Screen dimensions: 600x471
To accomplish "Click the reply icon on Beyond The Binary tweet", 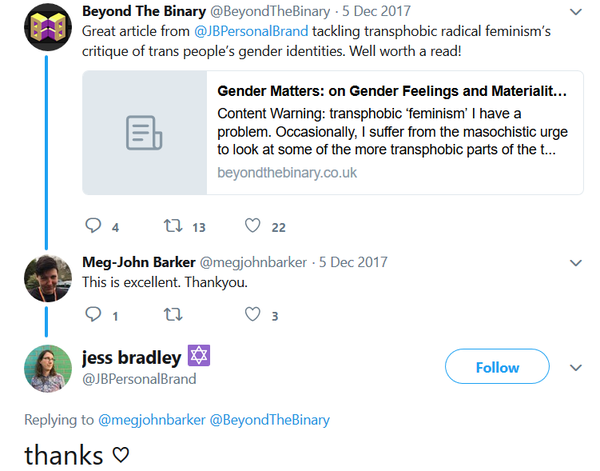I will click(95, 227).
